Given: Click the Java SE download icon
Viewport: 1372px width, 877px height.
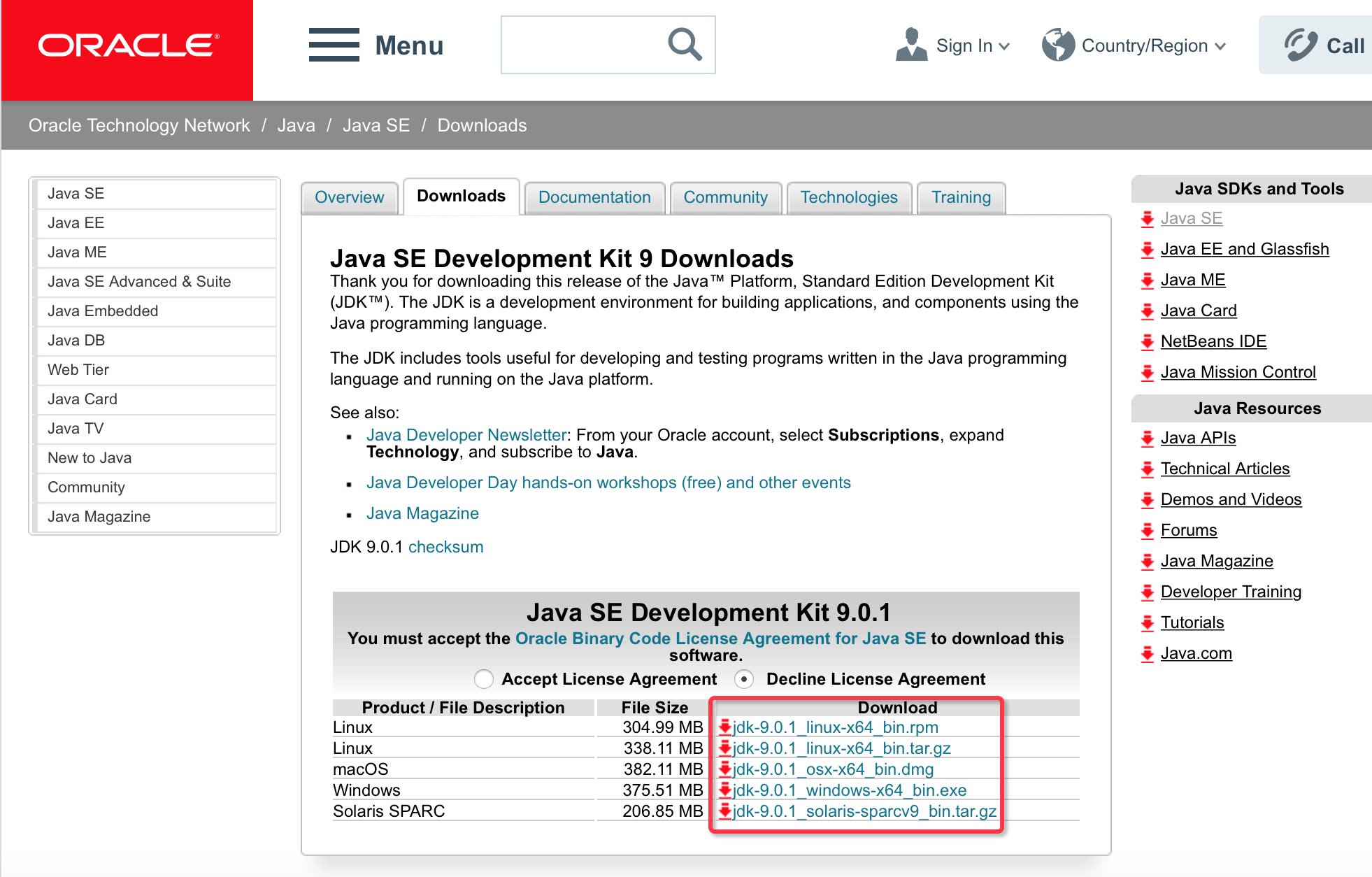Looking at the screenshot, I should click(1148, 219).
